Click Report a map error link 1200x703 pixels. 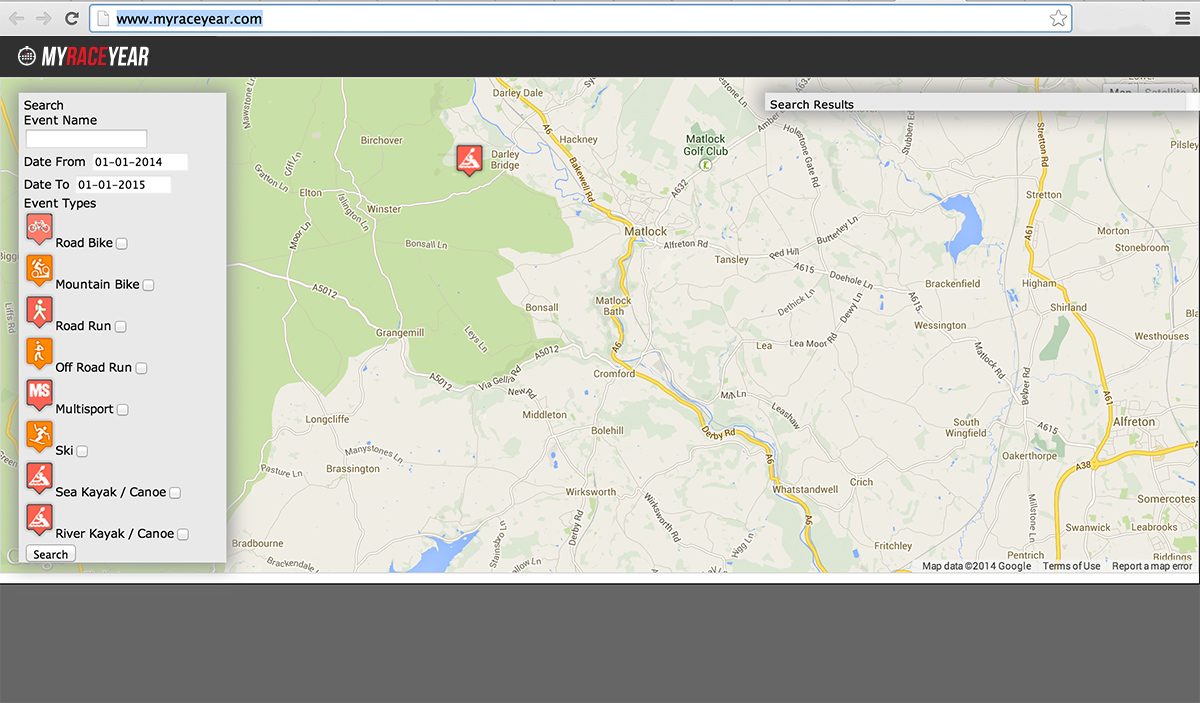click(1151, 566)
